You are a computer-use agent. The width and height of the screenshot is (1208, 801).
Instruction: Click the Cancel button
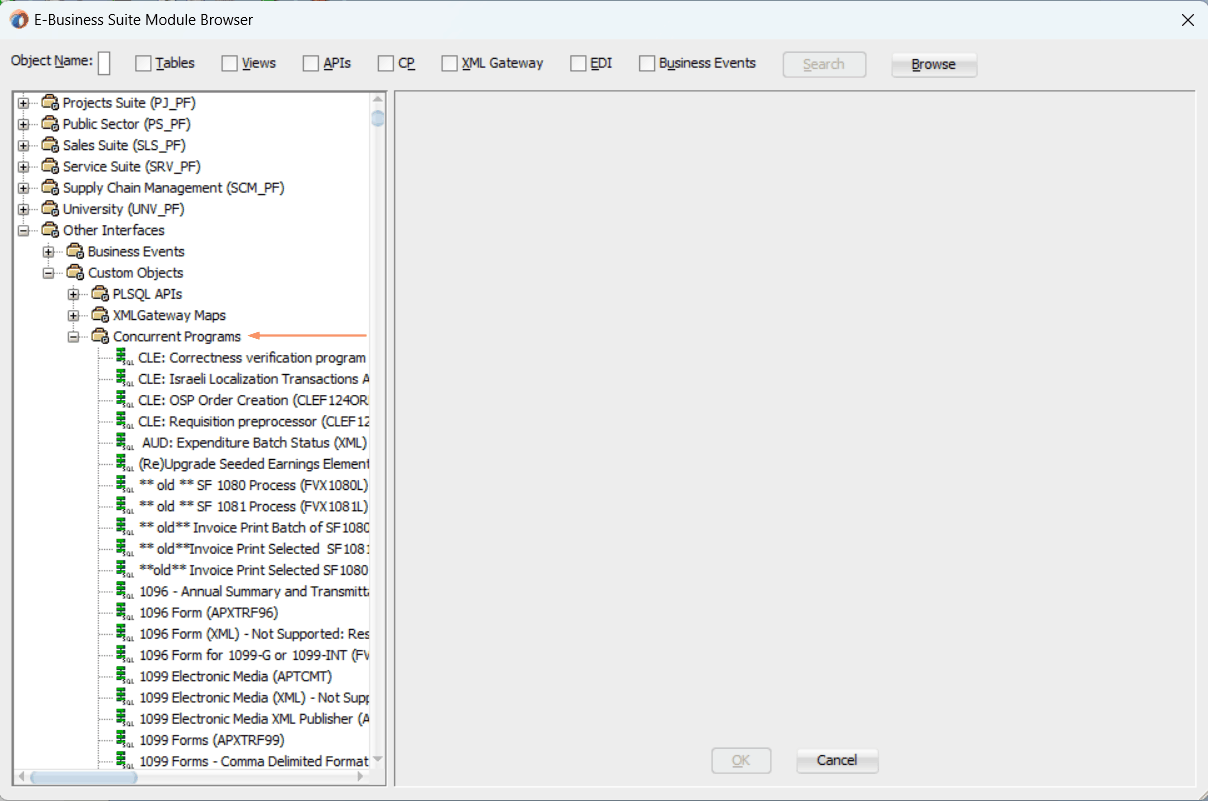coord(837,760)
